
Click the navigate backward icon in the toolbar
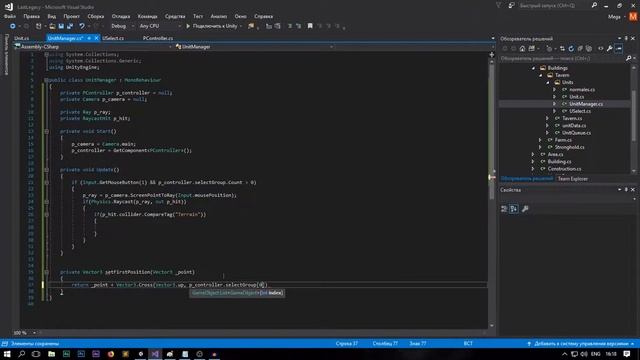coord(13,26)
